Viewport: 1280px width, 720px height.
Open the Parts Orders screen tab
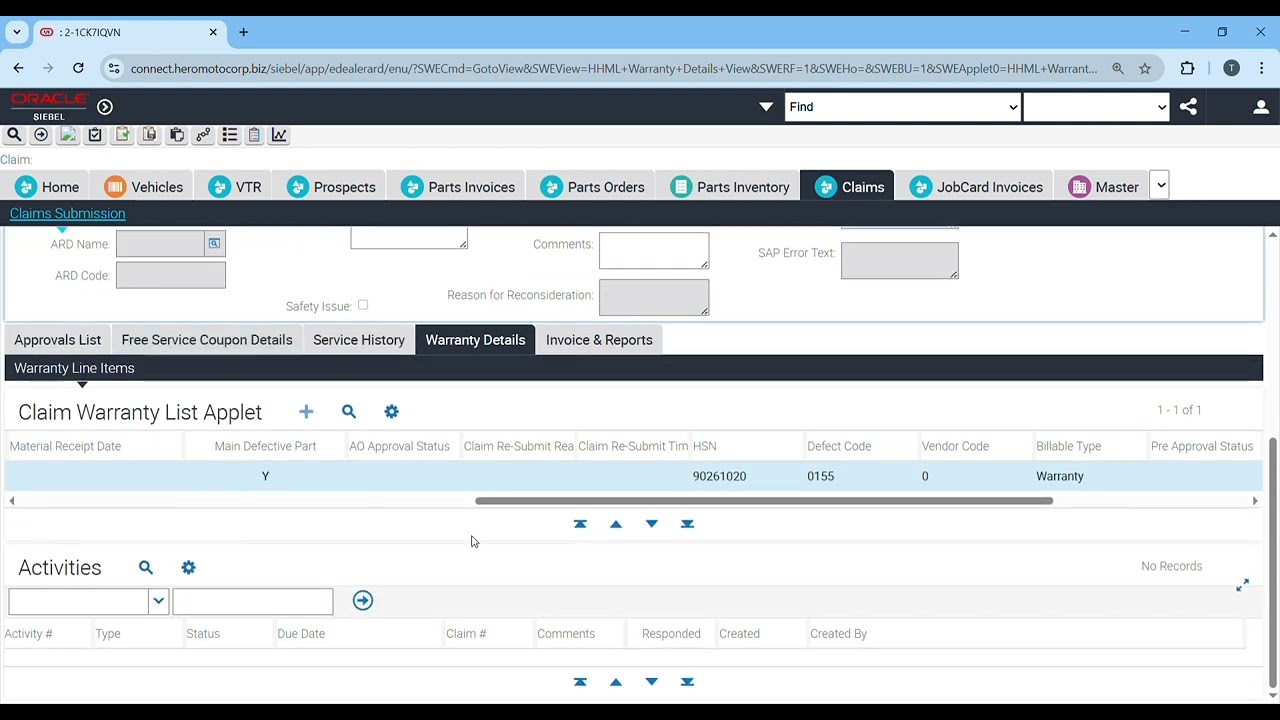tap(593, 187)
